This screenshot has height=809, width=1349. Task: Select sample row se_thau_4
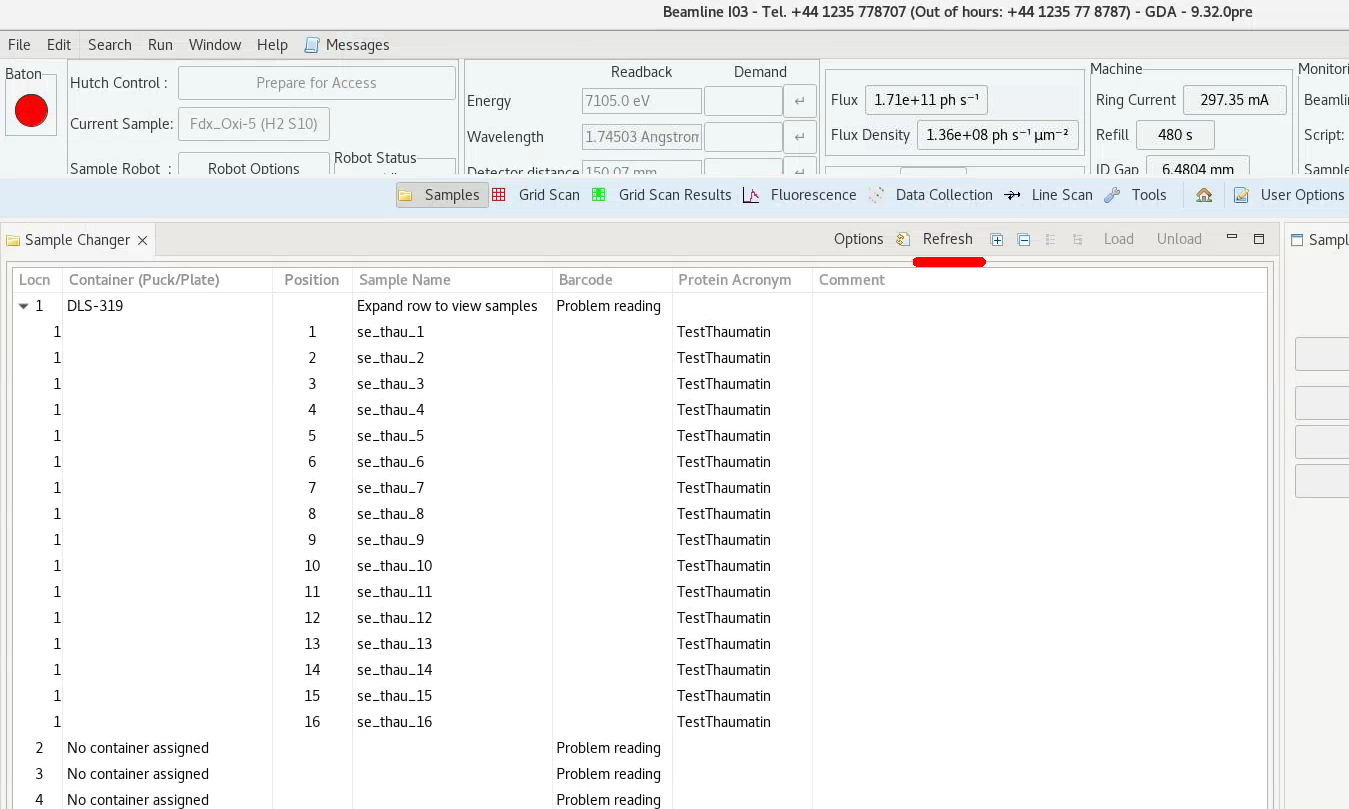click(x=640, y=410)
